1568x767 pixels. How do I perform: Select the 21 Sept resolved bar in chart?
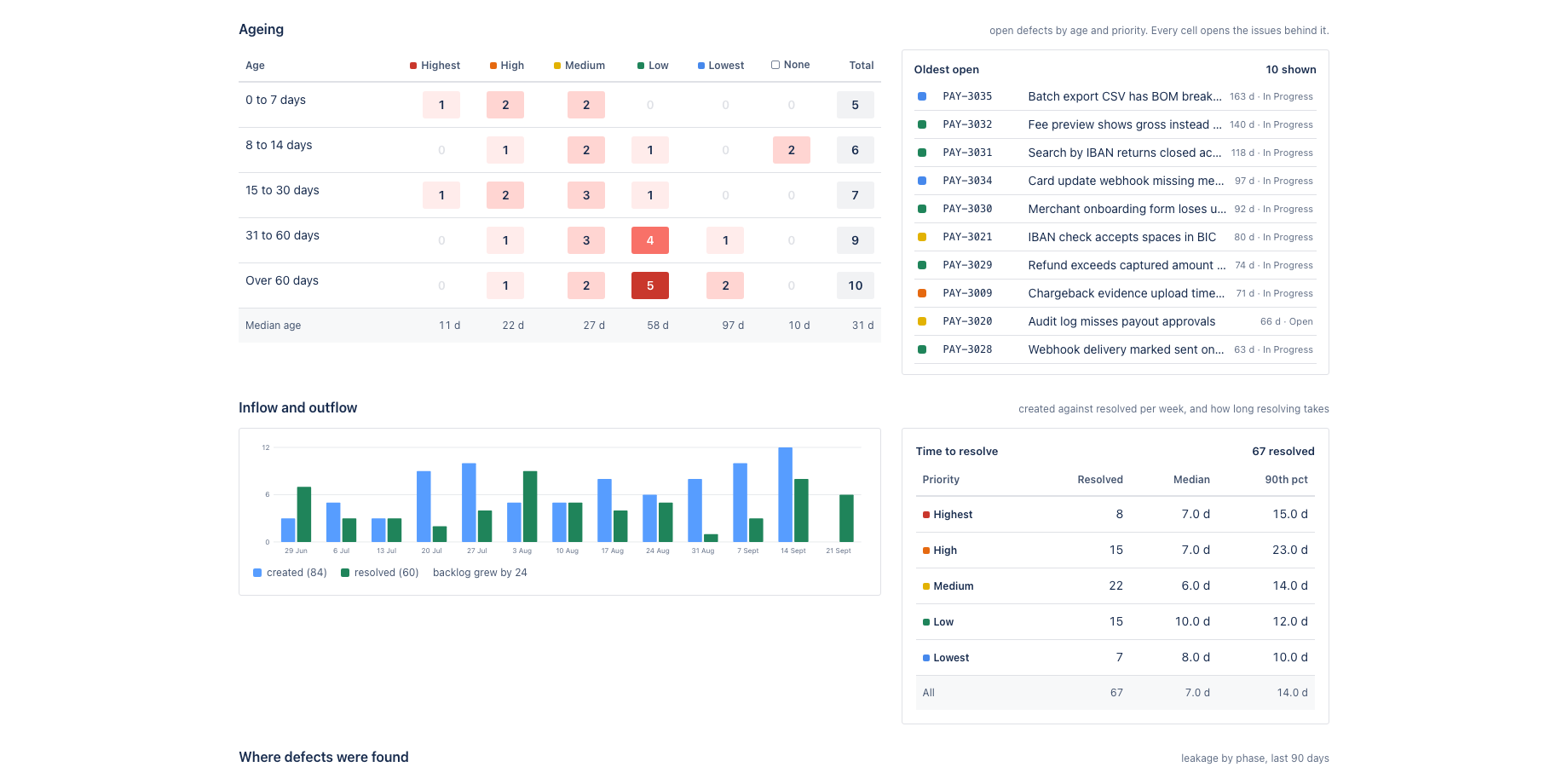click(846, 518)
